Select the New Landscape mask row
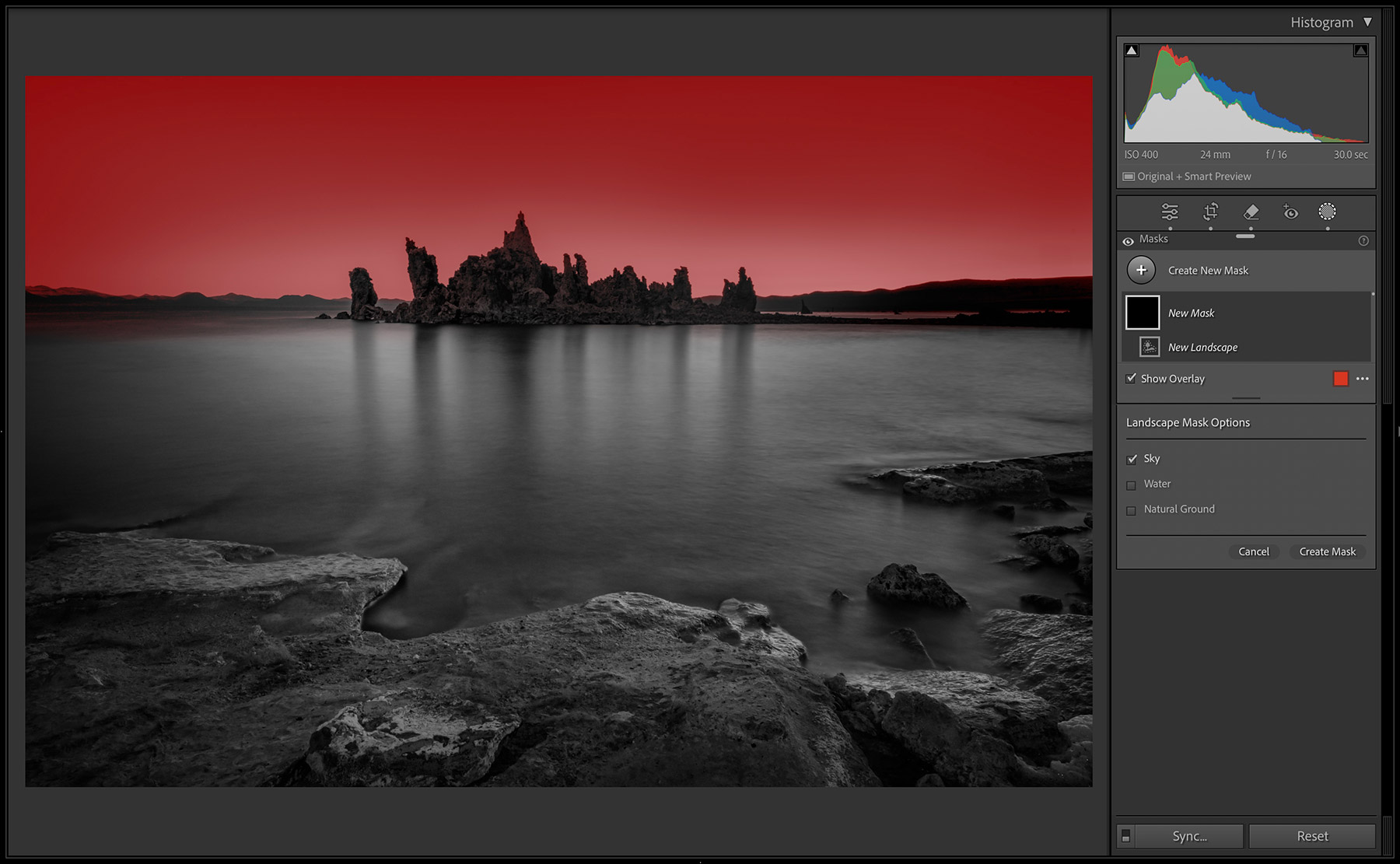The width and height of the screenshot is (1400, 864). (x=1247, y=347)
